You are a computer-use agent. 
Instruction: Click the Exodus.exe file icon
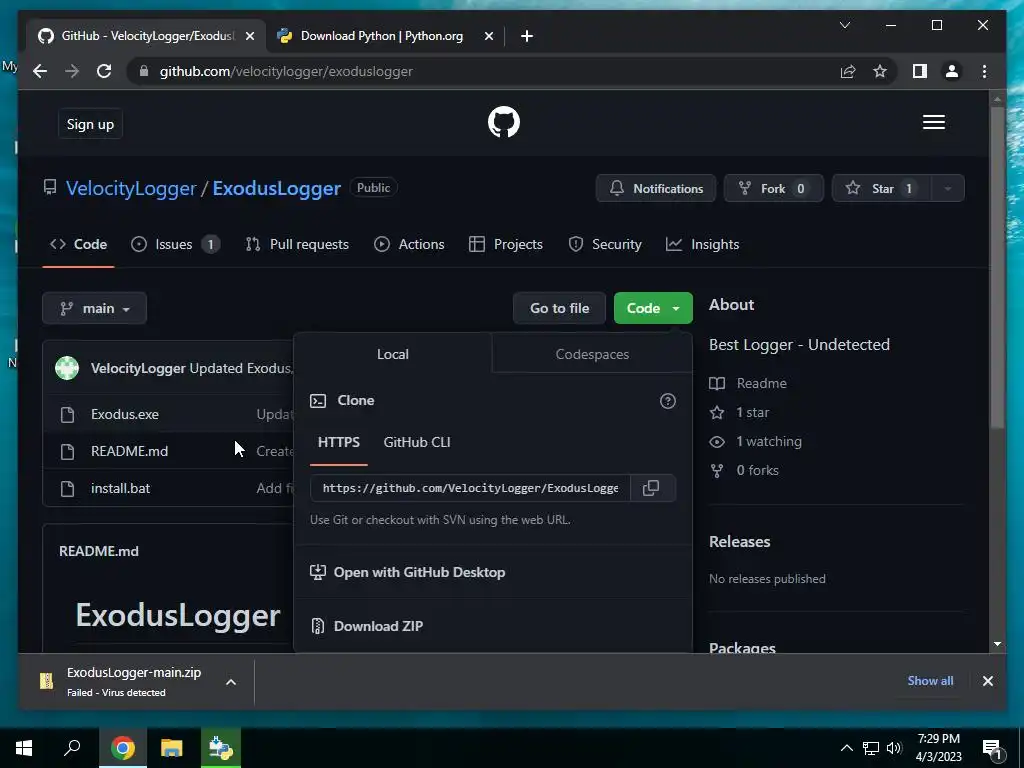tap(67, 415)
